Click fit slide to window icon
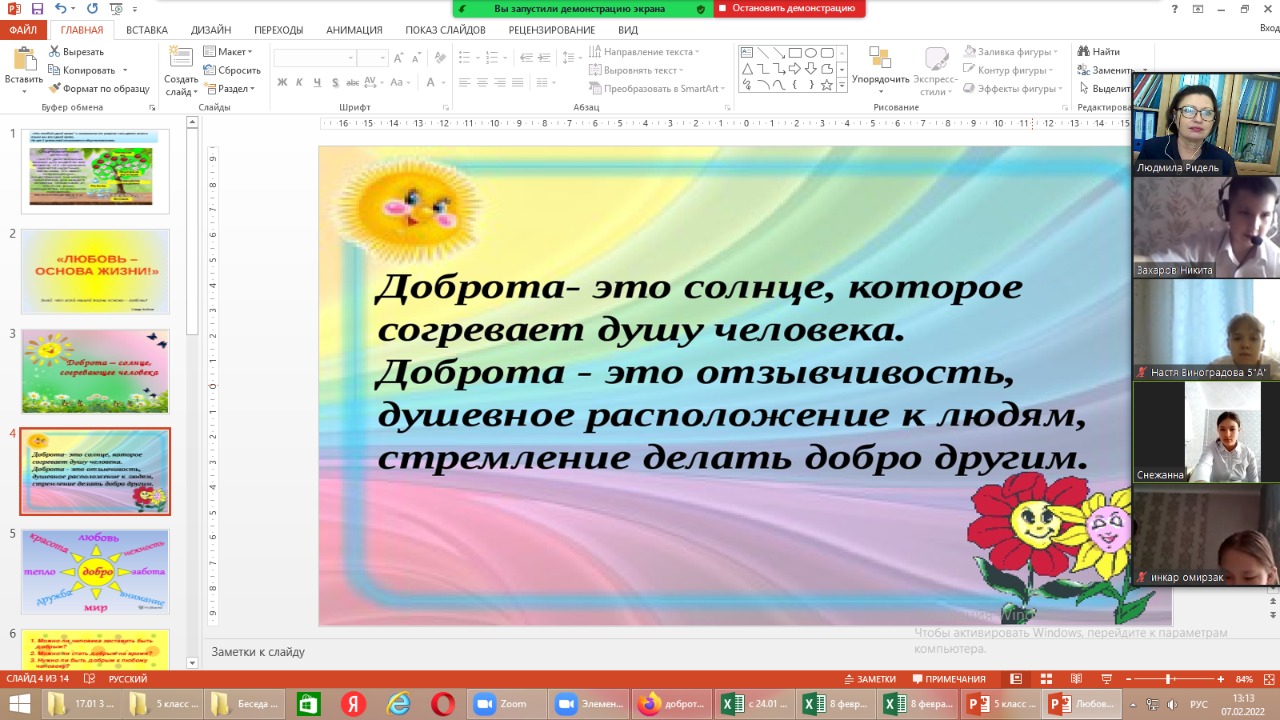This screenshot has height=720, width=1280. [1266, 680]
